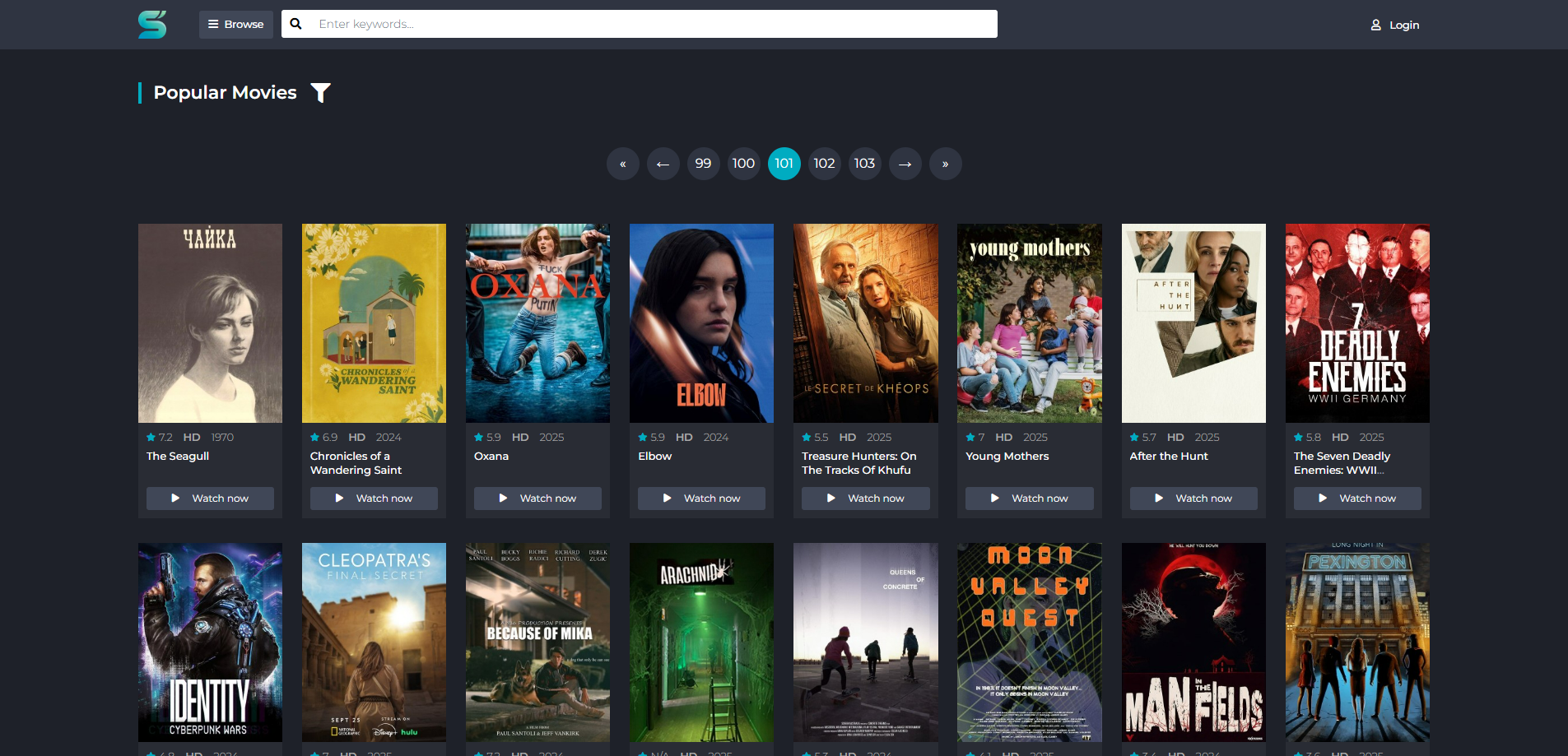The width and height of the screenshot is (1568, 756).
Task: Select page 103
Action: click(x=865, y=164)
